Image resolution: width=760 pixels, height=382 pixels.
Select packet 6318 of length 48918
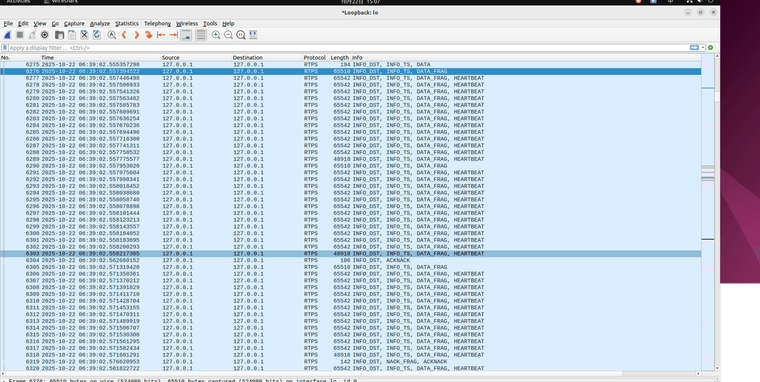[350, 355]
